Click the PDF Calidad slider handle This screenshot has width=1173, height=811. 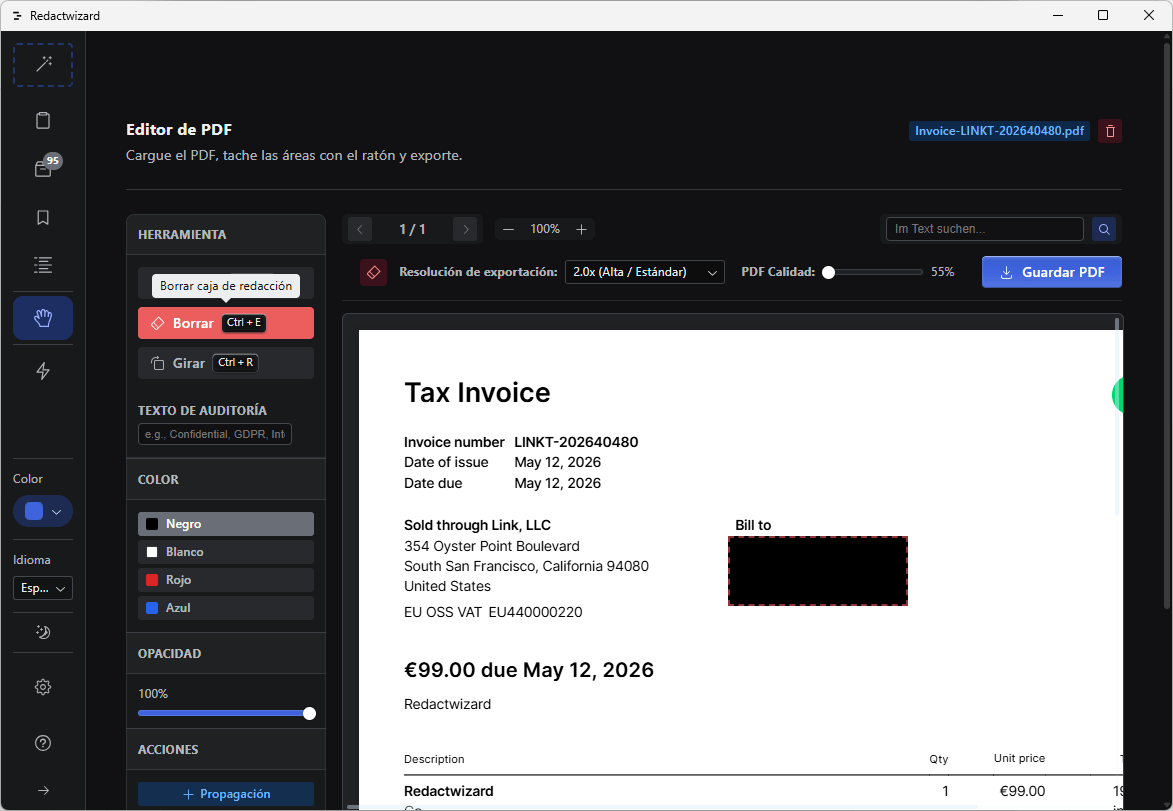[x=828, y=272]
